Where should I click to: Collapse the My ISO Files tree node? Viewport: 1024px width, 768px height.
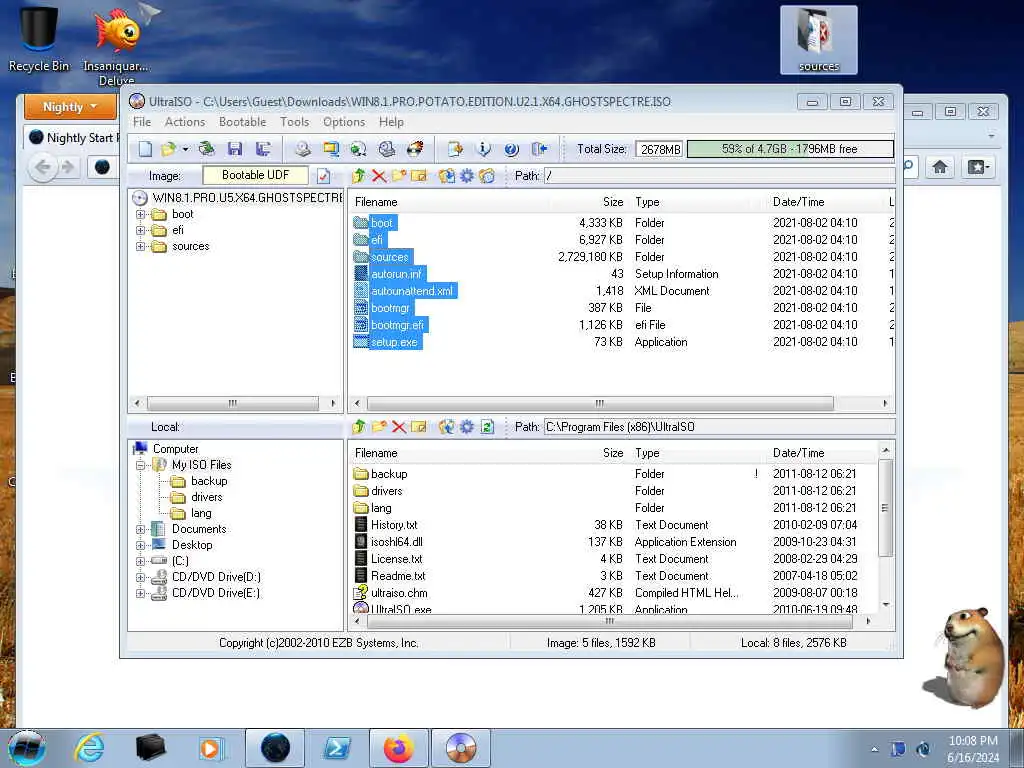(140, 465)
